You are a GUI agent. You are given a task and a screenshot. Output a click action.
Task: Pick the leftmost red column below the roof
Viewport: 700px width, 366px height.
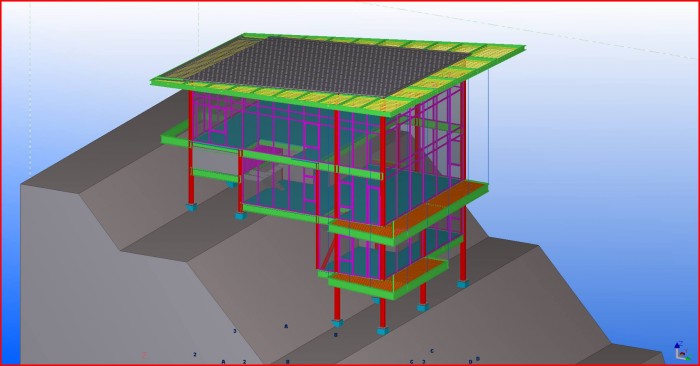coord(191,147)
